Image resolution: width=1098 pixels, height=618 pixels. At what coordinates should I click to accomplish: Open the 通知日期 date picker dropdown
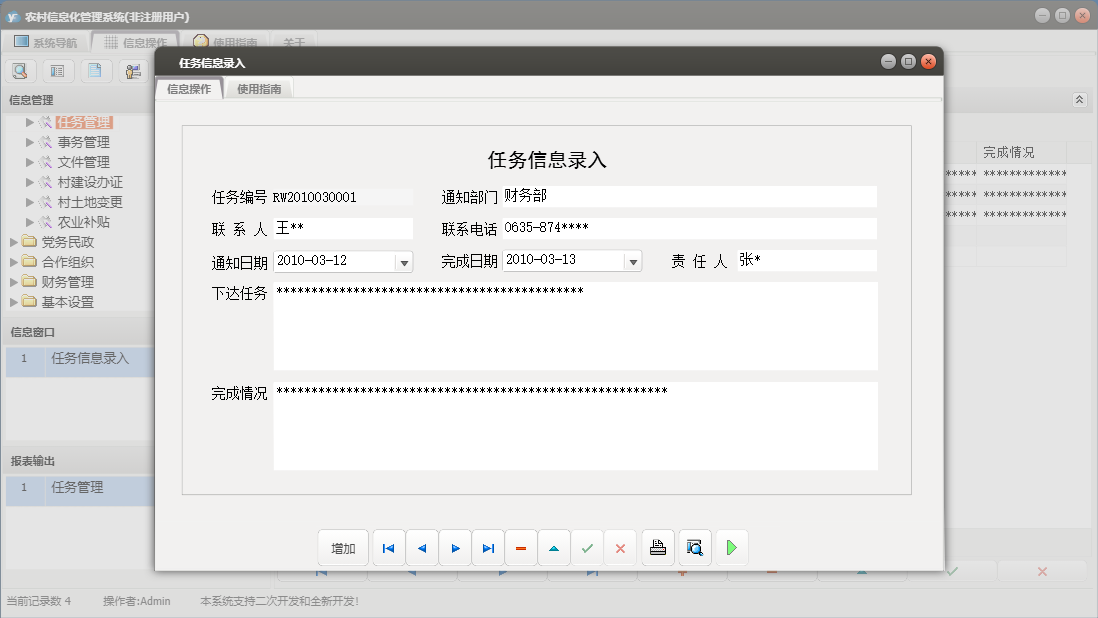[406, 260]
